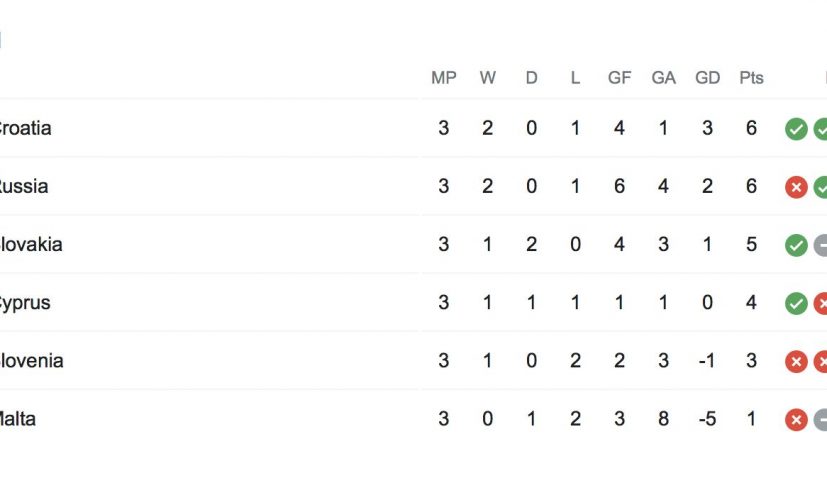827x478 pixels.
Task: Click the GA column header
Action: [663, 78]
